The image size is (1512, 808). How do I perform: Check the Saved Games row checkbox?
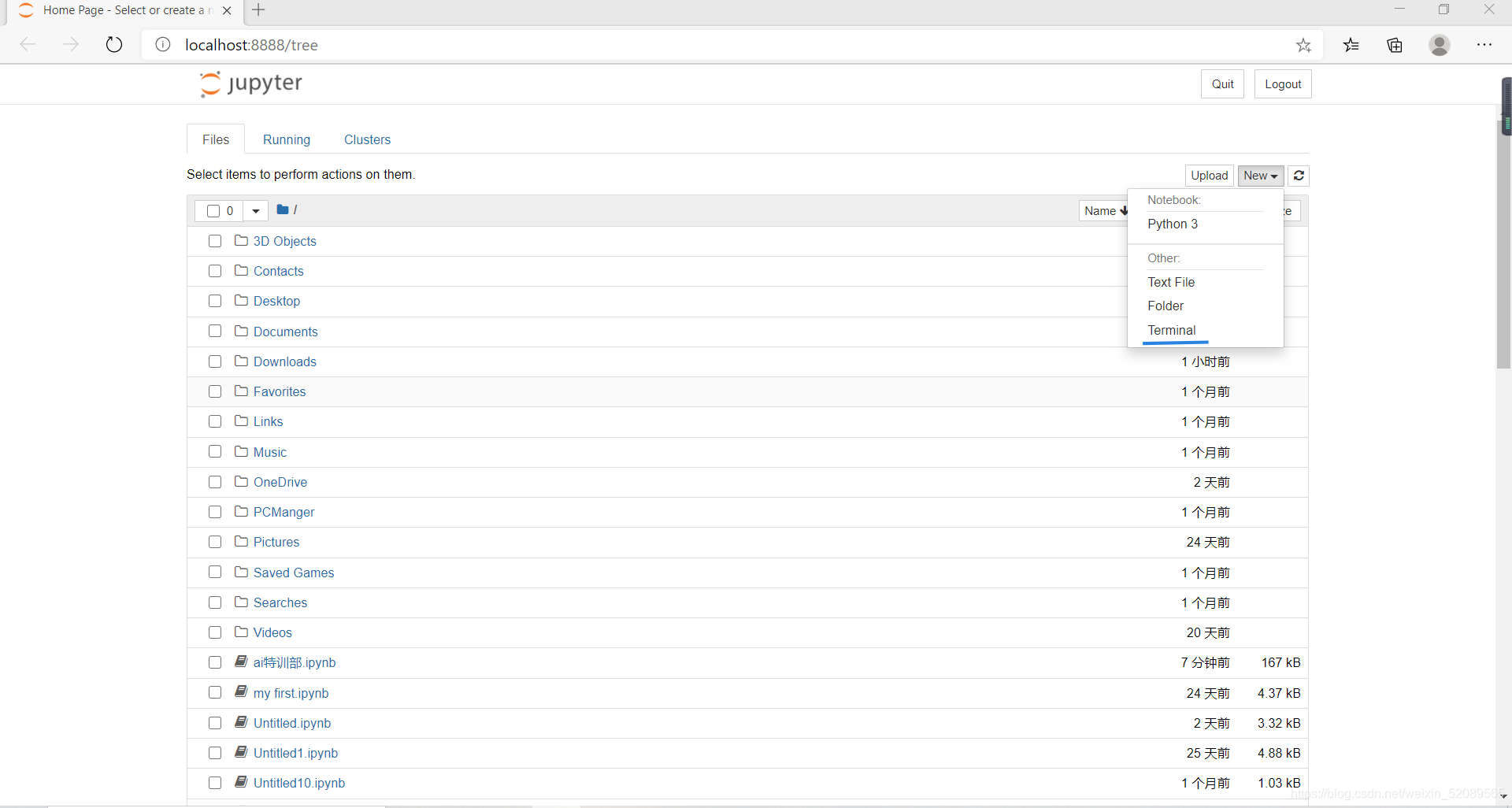click(x=215, y=572)
